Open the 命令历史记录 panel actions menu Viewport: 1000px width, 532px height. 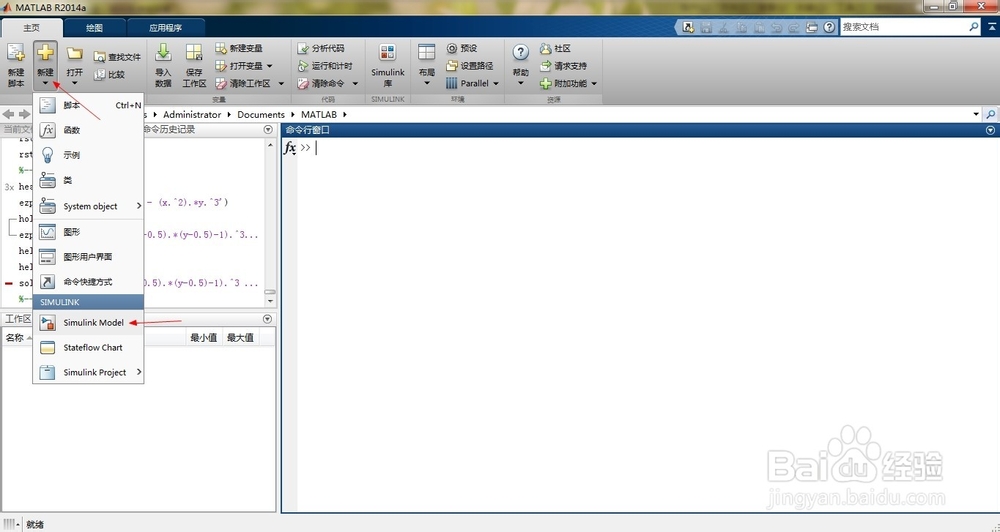click(268, 129)
